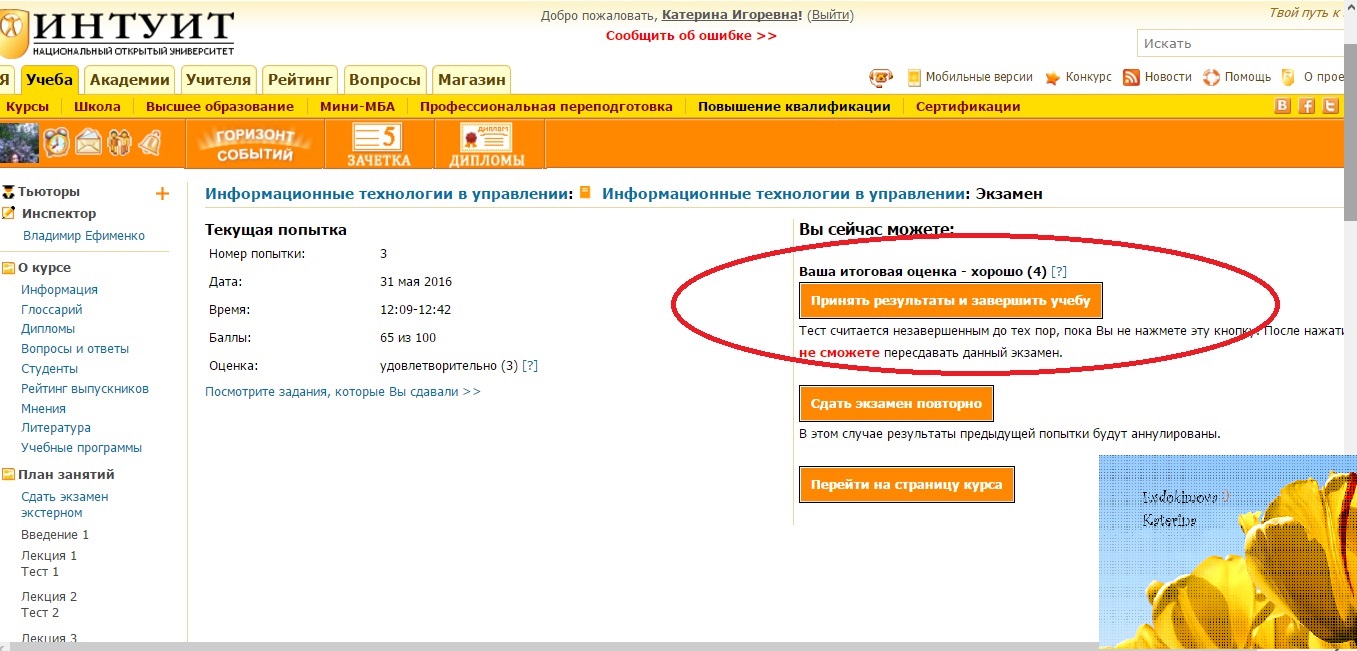The image size is (1357, 651).
Task: Open the alarm clock reminders icon
Action: 56,143
